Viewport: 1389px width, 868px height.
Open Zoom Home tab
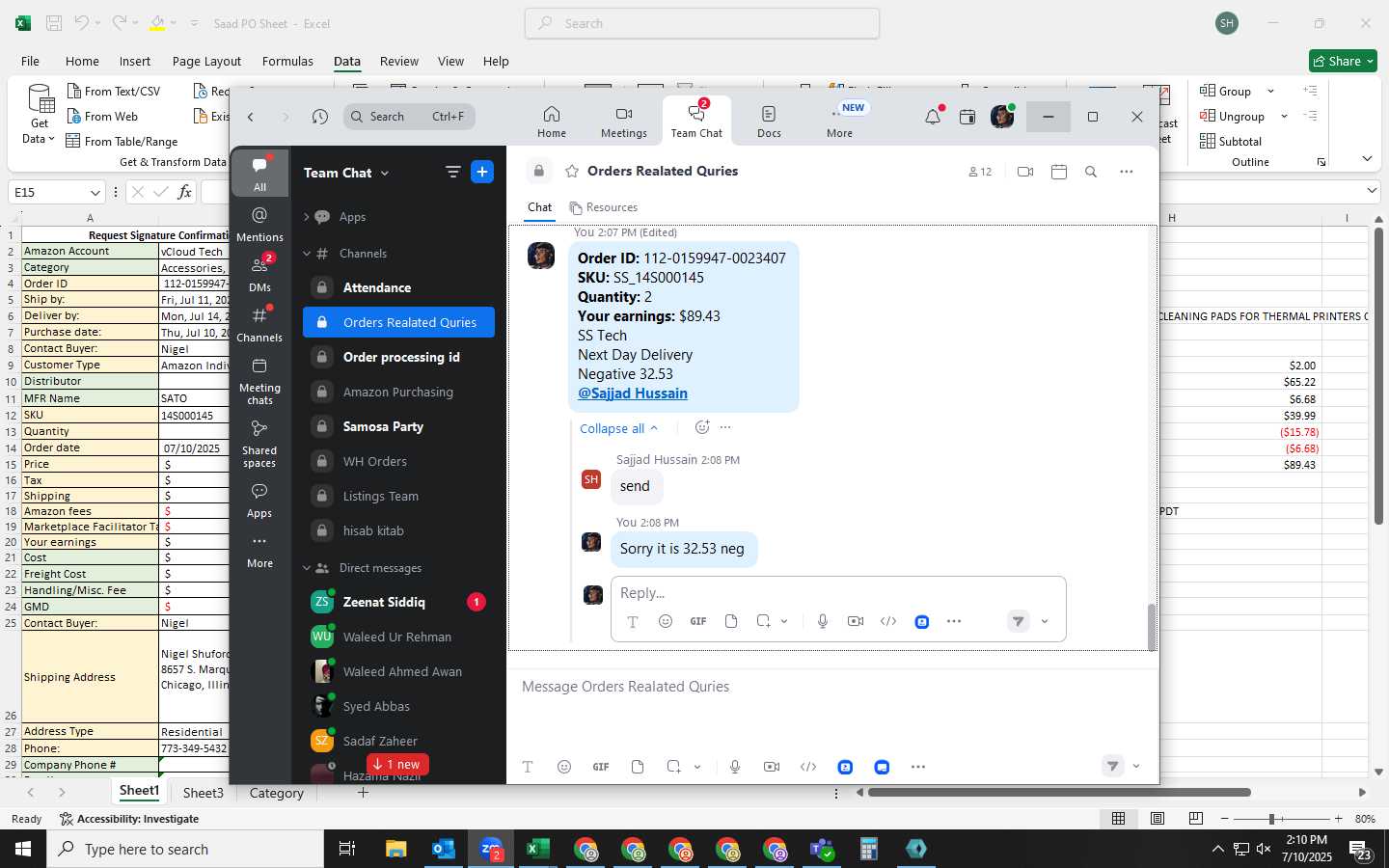[x=552, y=122]
